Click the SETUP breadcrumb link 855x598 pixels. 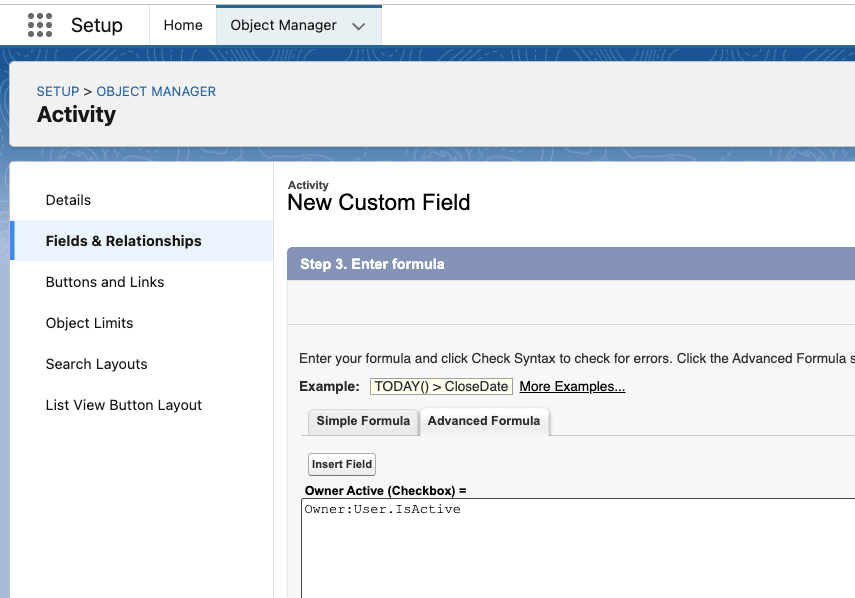pos(58,91)
